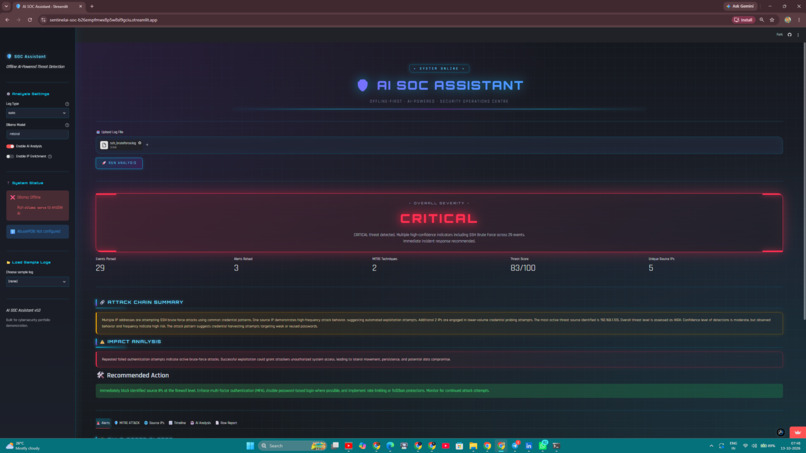Open the tab search dropdown arrow
The height and width of the screenshot is (453, 806).
pos(6,6)
